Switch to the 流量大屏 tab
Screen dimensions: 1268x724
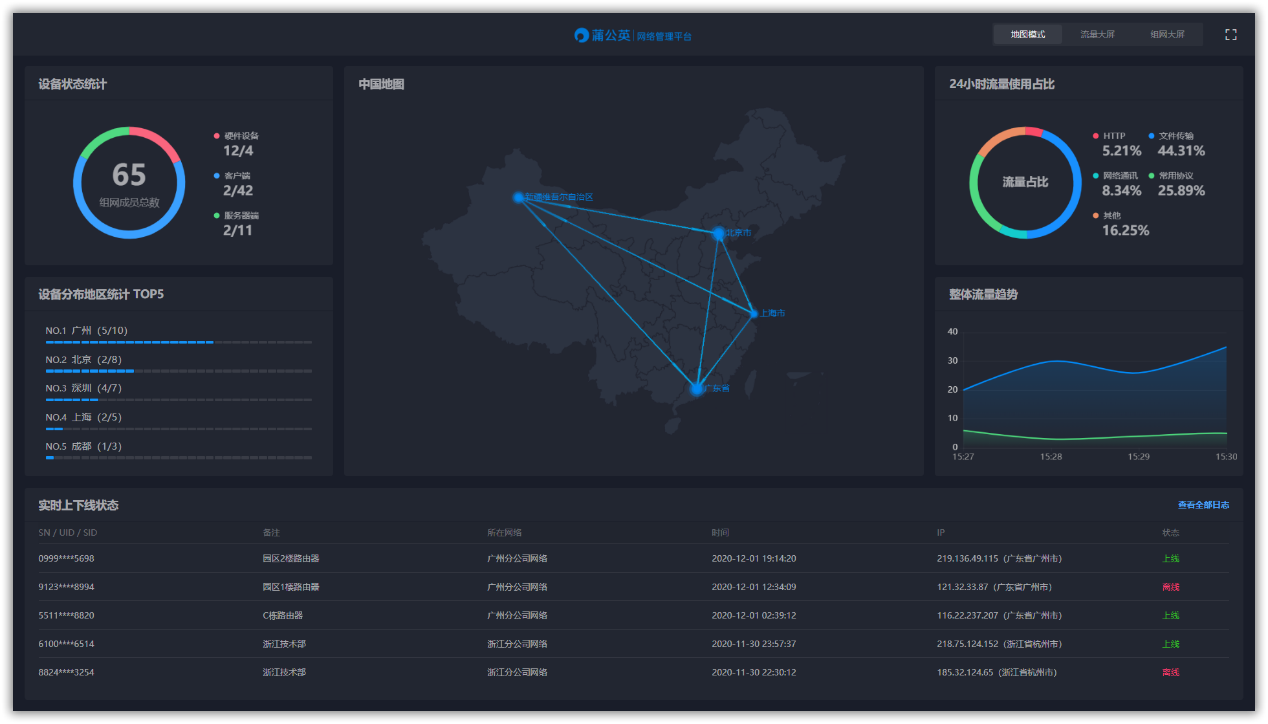tap(1097, 34)
